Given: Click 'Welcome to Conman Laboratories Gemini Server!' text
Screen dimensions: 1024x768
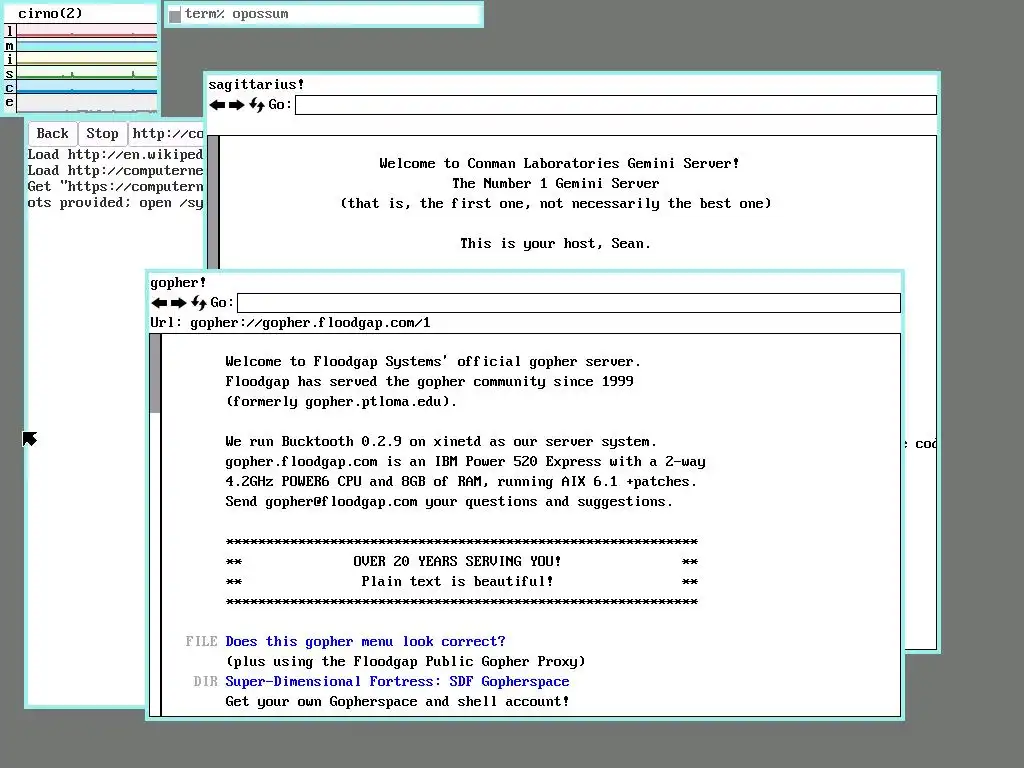Looking at the screenshot, I should (x=559, y=163).
